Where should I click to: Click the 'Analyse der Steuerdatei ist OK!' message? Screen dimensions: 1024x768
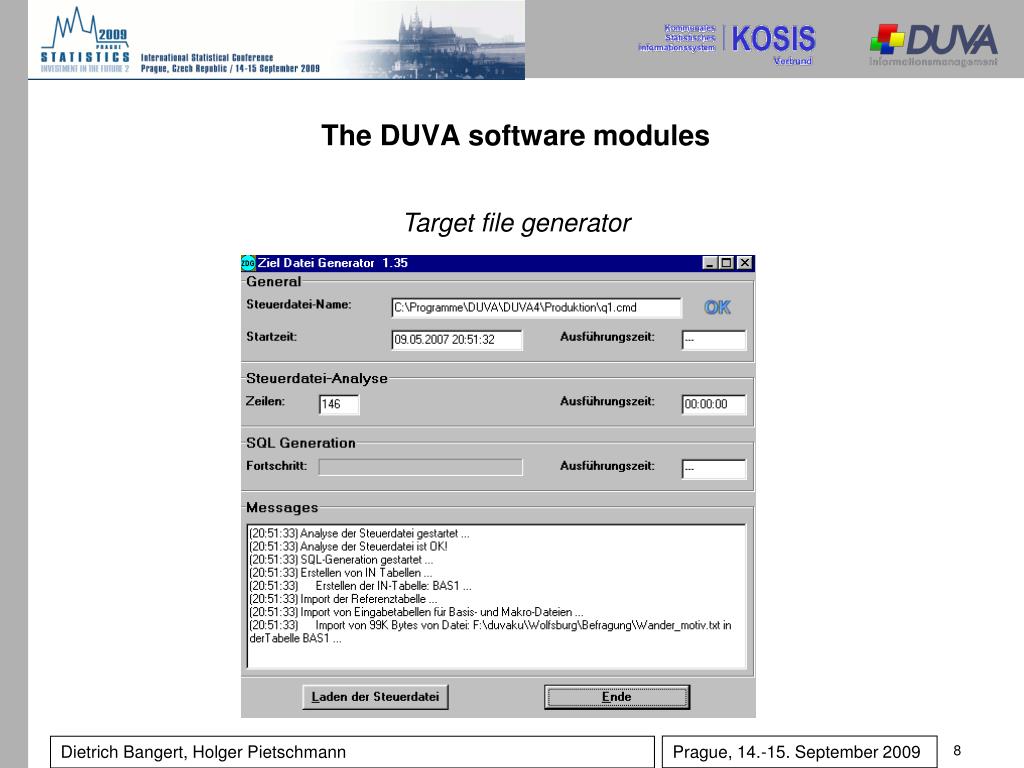(348, 547)
